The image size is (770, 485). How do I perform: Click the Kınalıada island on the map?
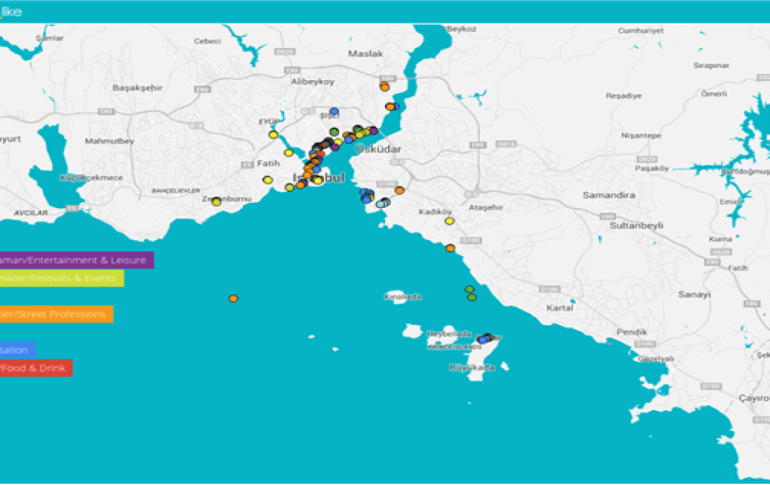[404, 296]
